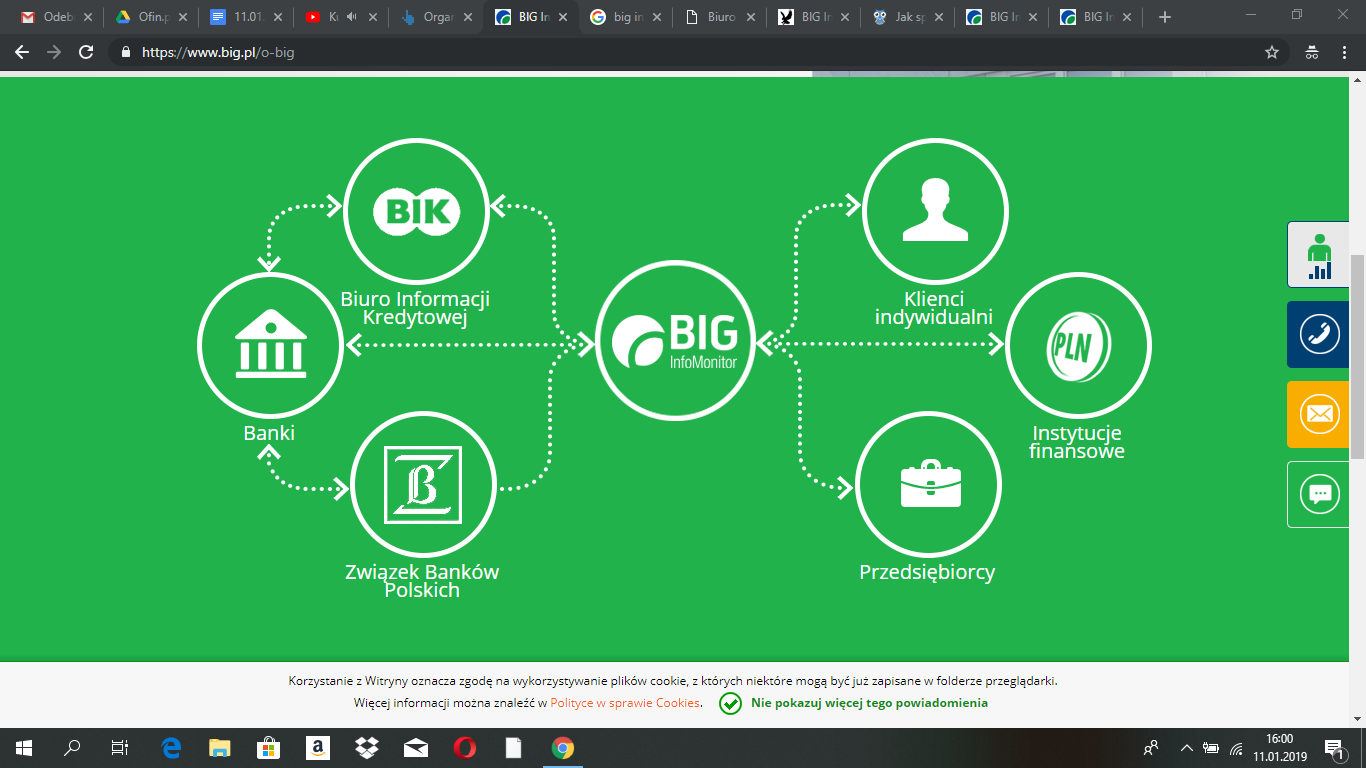Image resolution: width=1366 pixels, height=768 pixels.
Task: Mute the YouTube tab speaker icon
Action: [351, 17]
